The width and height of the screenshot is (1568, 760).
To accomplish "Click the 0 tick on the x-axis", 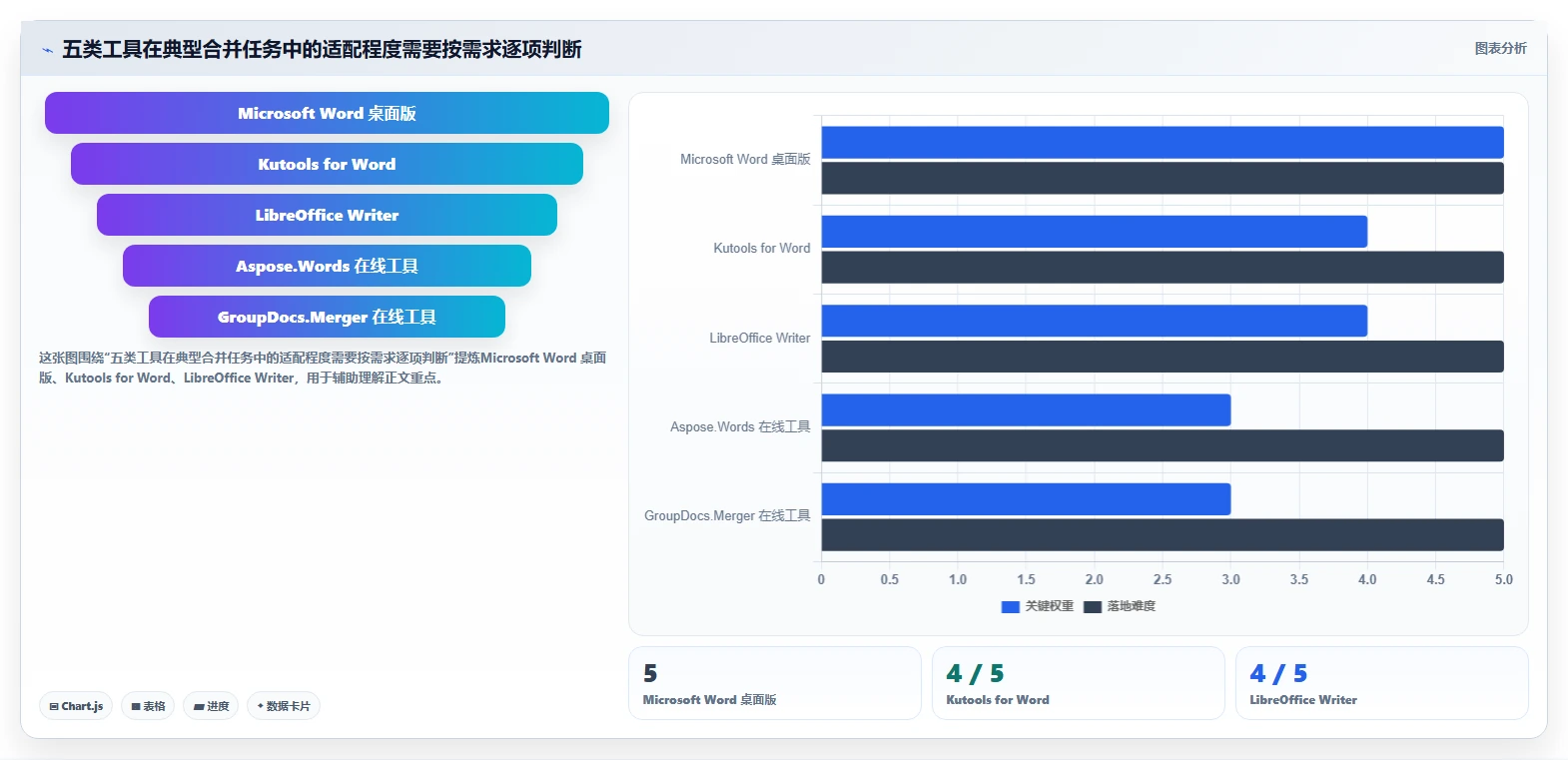I will point(821,579).
